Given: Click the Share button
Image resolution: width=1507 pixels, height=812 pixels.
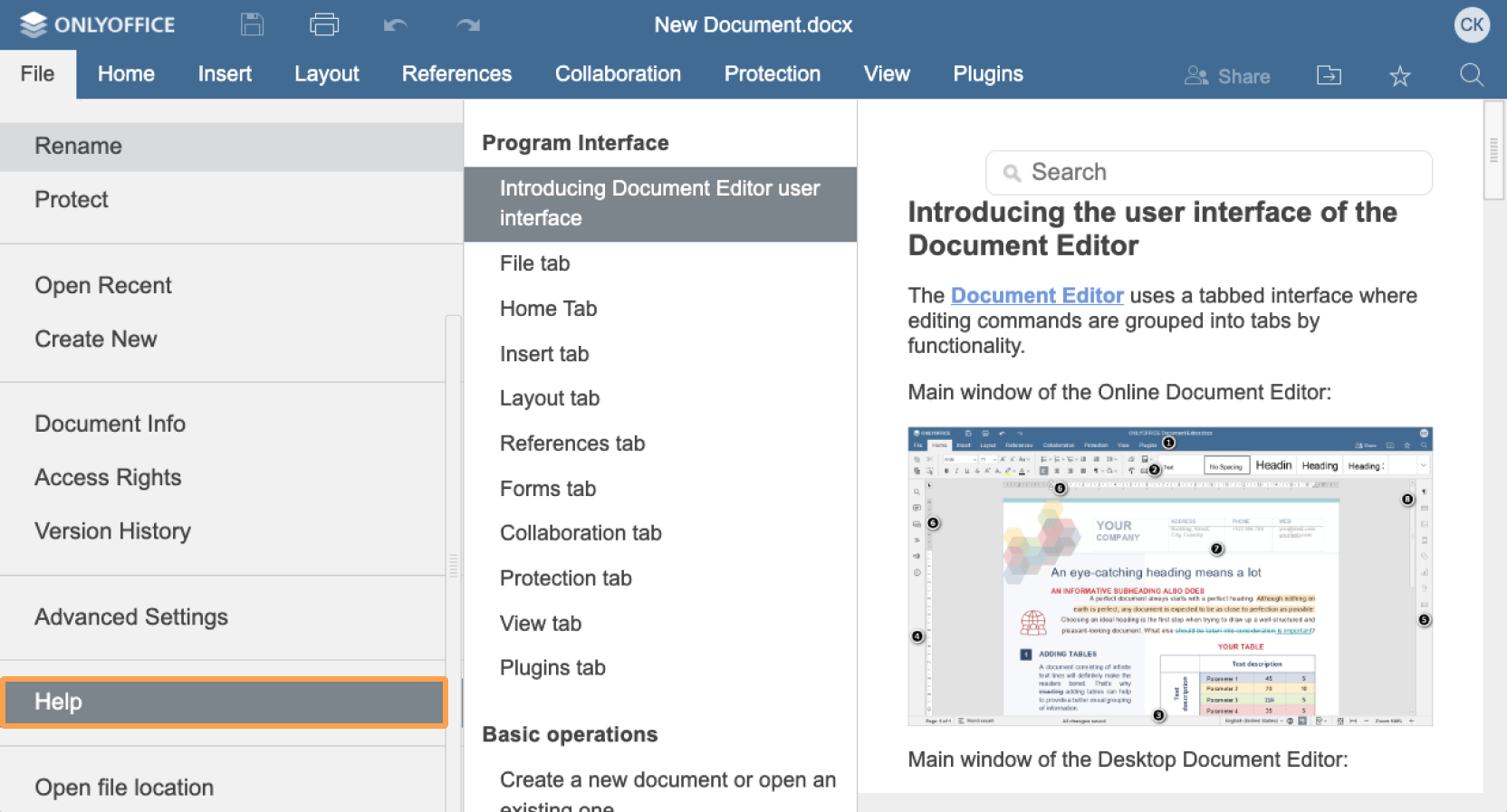Looking at the screenshot, I should point(1227,76).
